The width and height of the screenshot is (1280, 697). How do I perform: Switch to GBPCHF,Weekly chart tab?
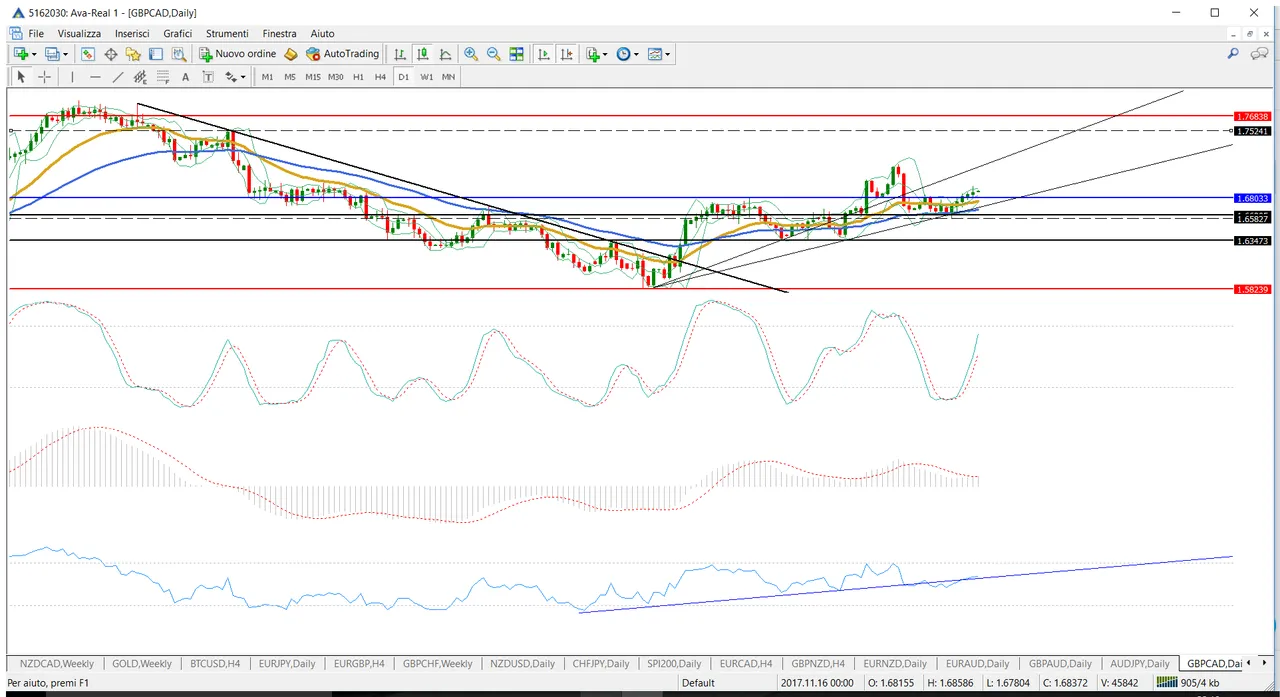438,663
